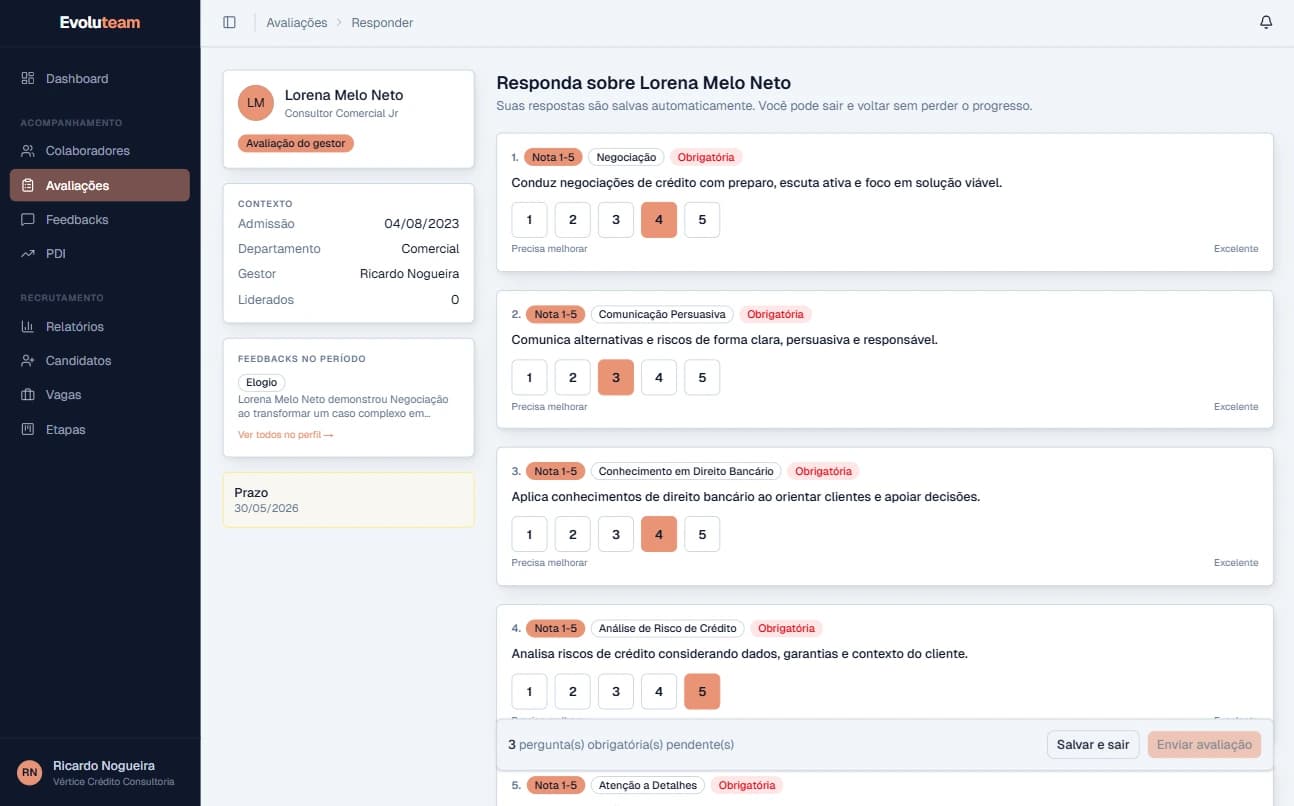Viewport: 1294px width, 806px height.
Task: Select rating 5 for Análise de Risco
Action: (702, 691)
